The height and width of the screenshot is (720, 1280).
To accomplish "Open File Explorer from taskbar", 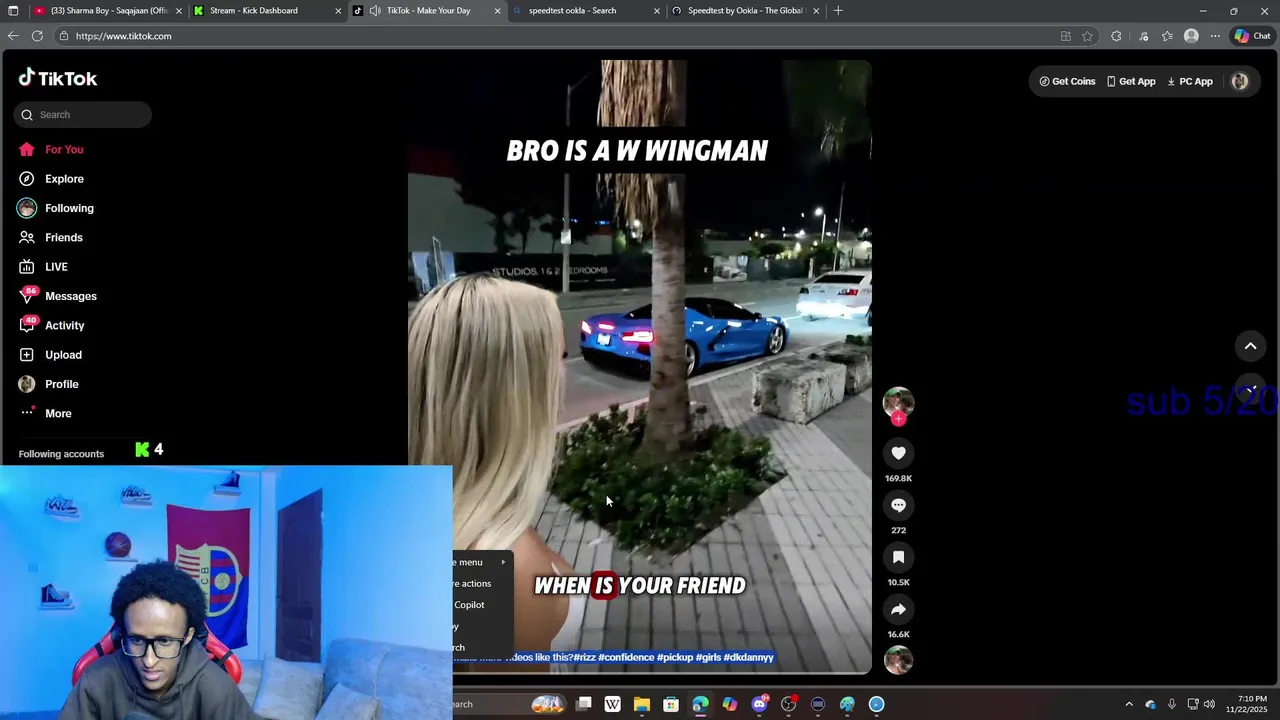I will (642, 704).
